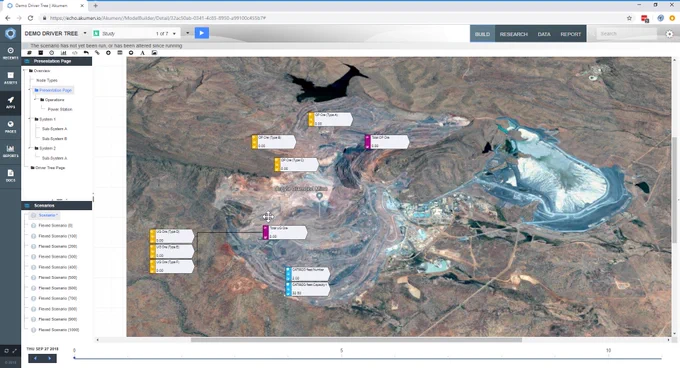The height and width of the screenshot is (368, 680).
Task: Click the insert image toolbar icon
Action: (x=154, y=53)
